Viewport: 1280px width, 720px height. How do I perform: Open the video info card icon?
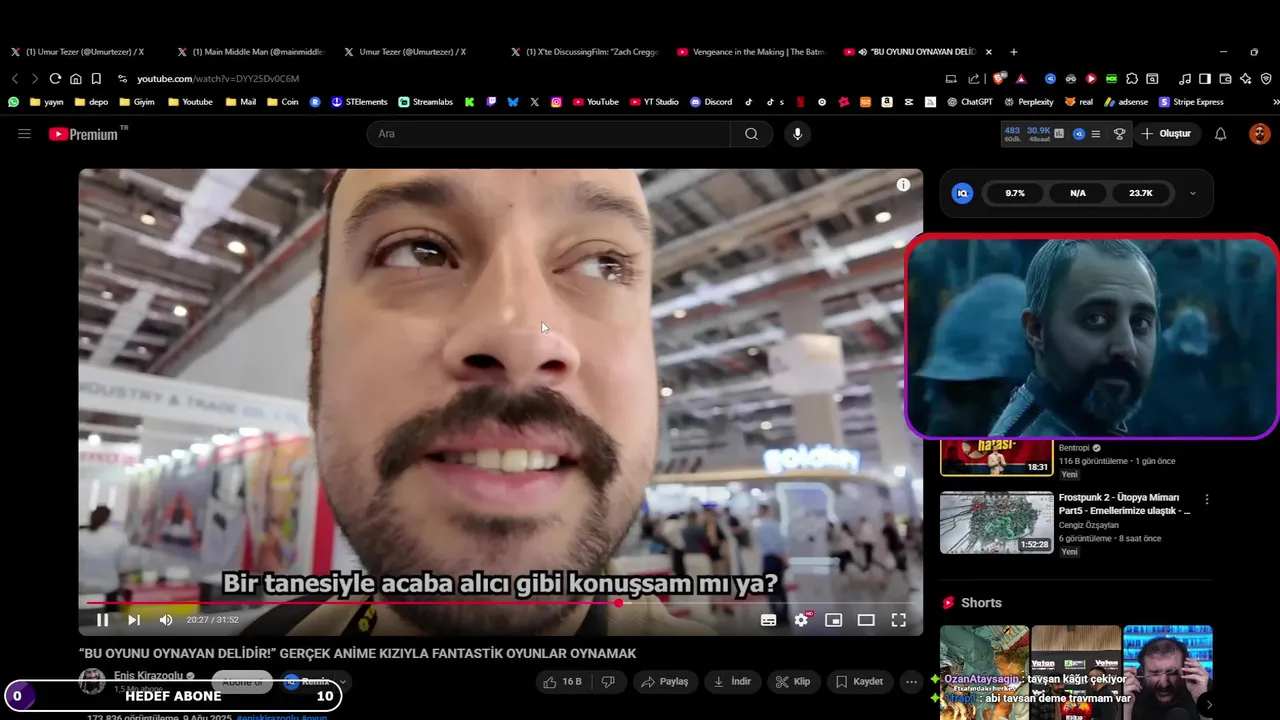pos(903,185)
